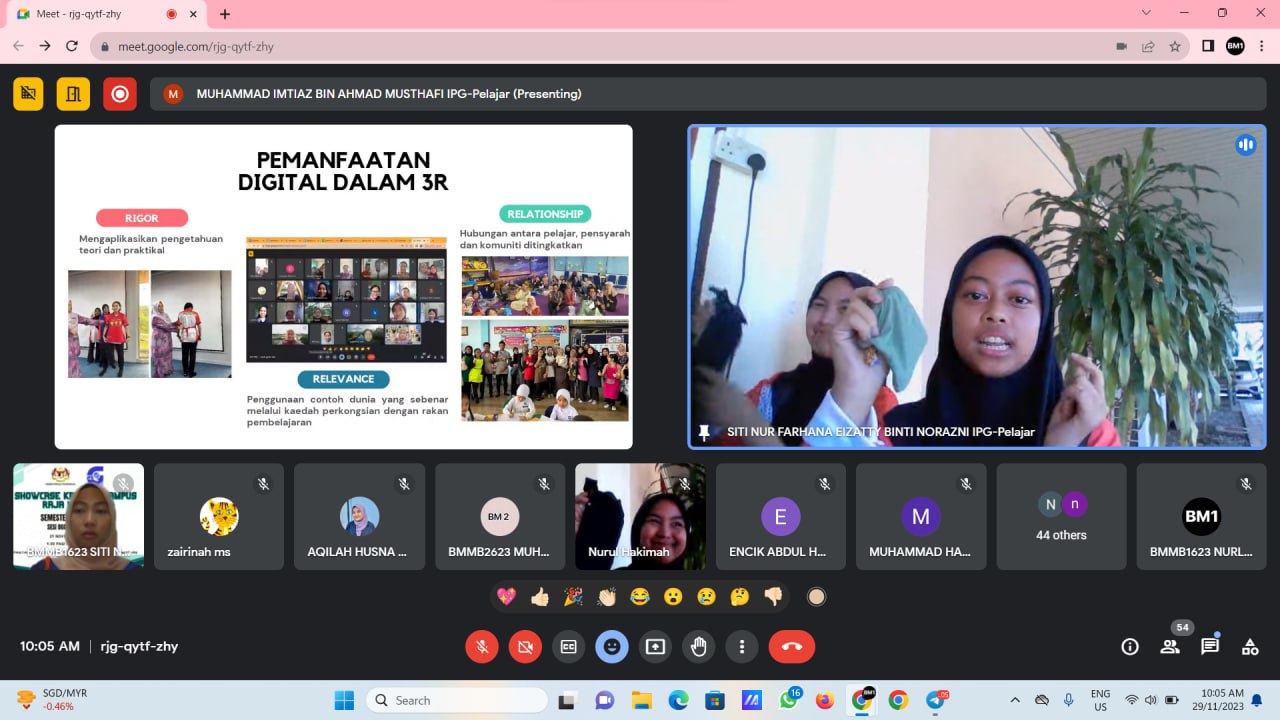Turn on the camera
This screenshot has height=720, width=1280.
coord(525,647)
